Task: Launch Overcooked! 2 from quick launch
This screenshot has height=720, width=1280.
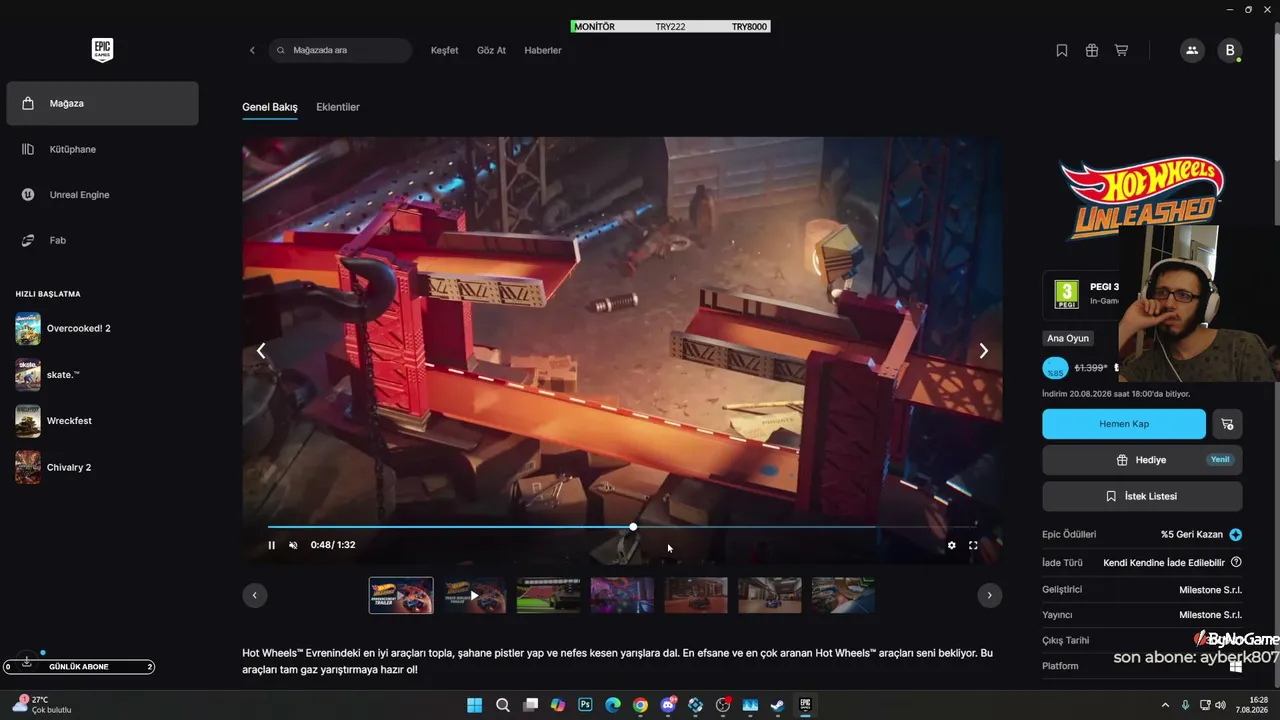Action: 63,328
